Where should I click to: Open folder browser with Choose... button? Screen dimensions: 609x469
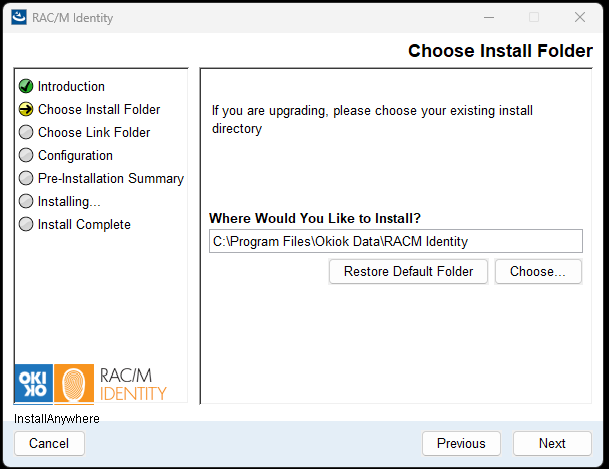[538, 271]
